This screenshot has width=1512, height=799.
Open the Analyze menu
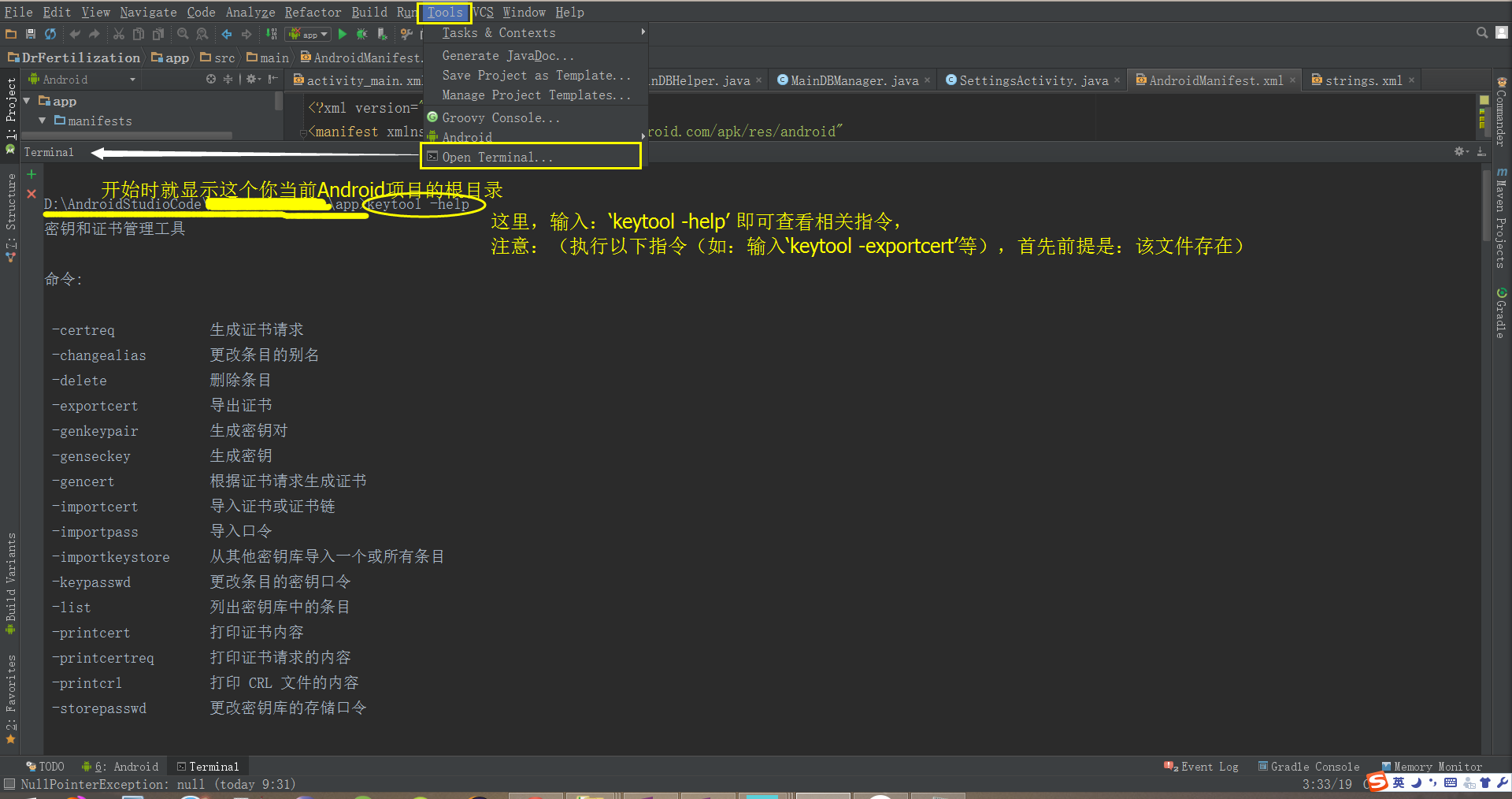coord(250,13)
